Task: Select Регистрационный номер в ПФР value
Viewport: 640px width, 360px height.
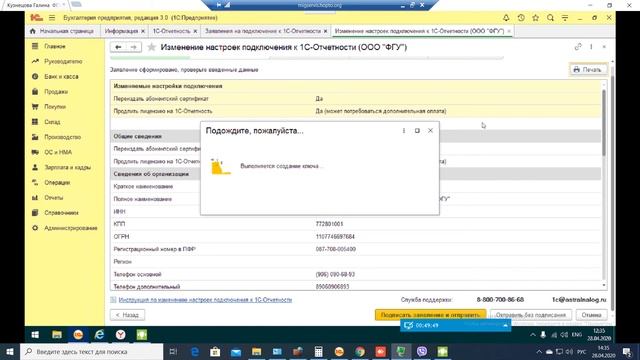Action: pyautogui.click(x=336, y=249)
